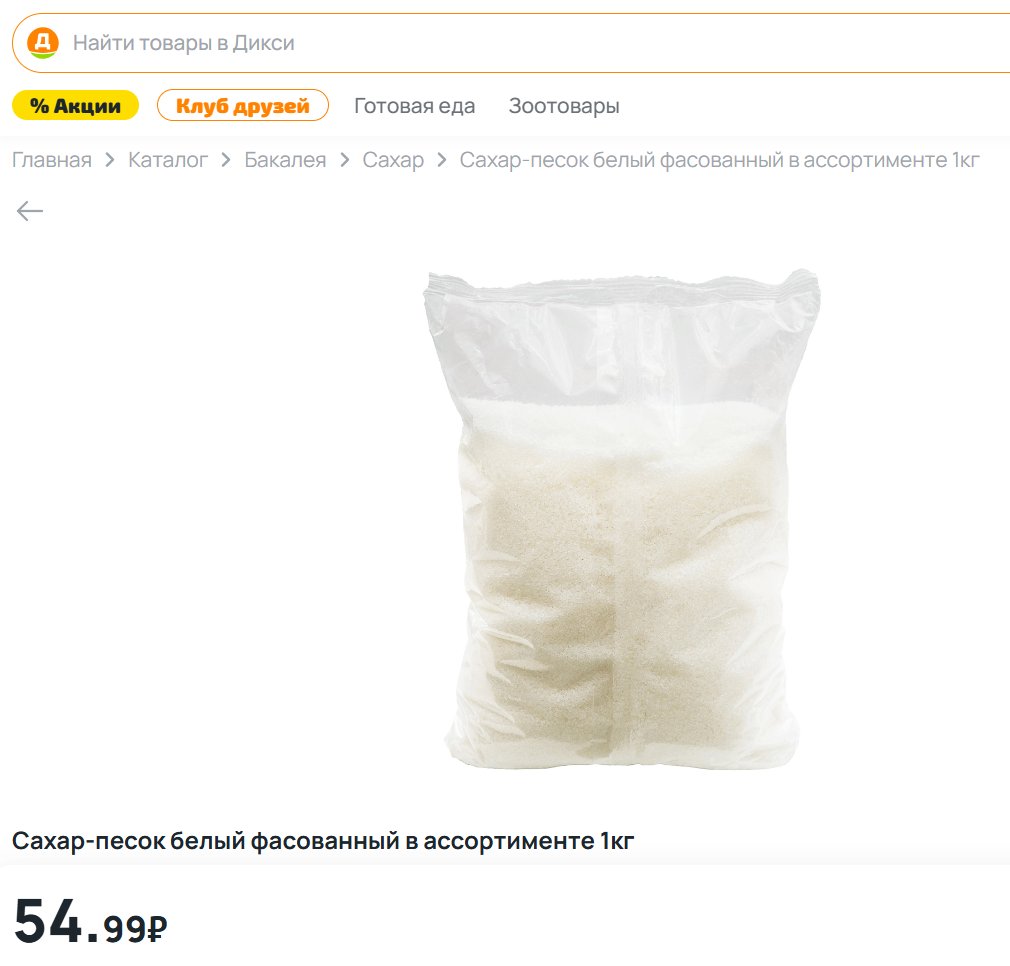Click the Сахар-песок product breadcrumb
This screenshot has width=1010, height=966.
click(x=719, y=160)
